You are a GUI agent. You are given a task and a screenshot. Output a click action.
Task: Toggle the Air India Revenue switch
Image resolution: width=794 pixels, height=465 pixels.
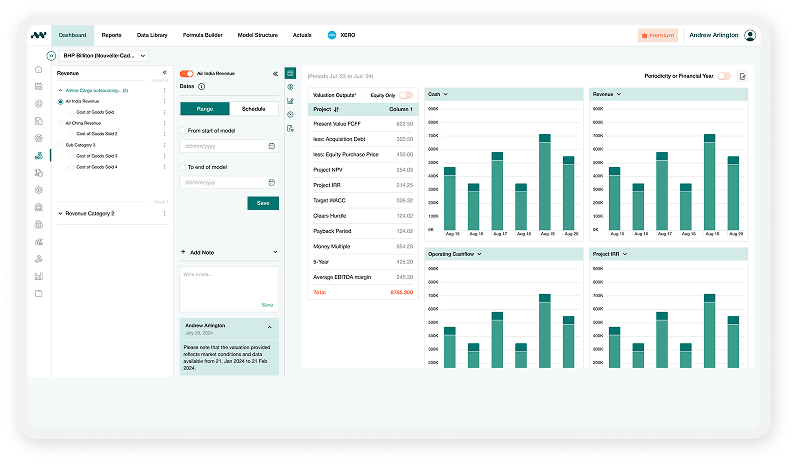click(x=186, y=73)
